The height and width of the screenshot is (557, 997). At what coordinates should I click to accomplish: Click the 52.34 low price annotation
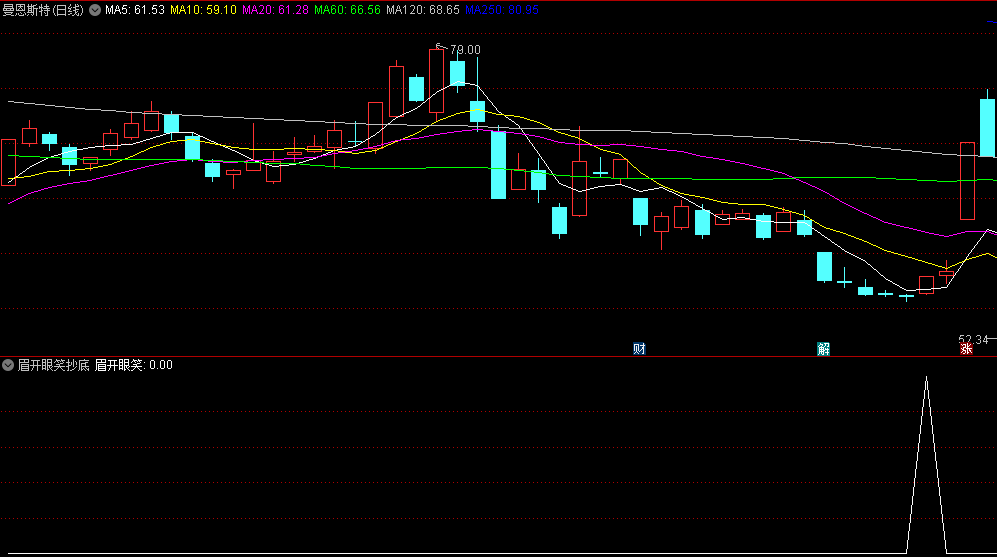pos(975,340)
